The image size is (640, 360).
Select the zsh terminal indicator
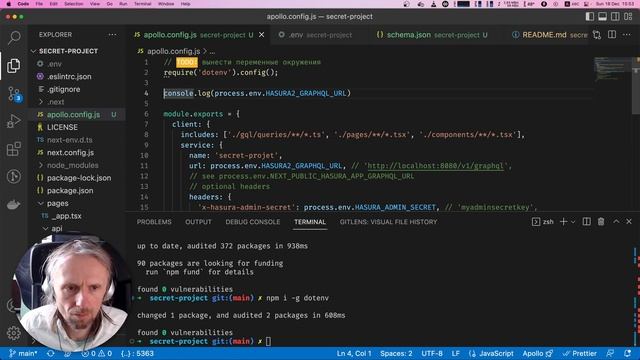pos(543,222)
